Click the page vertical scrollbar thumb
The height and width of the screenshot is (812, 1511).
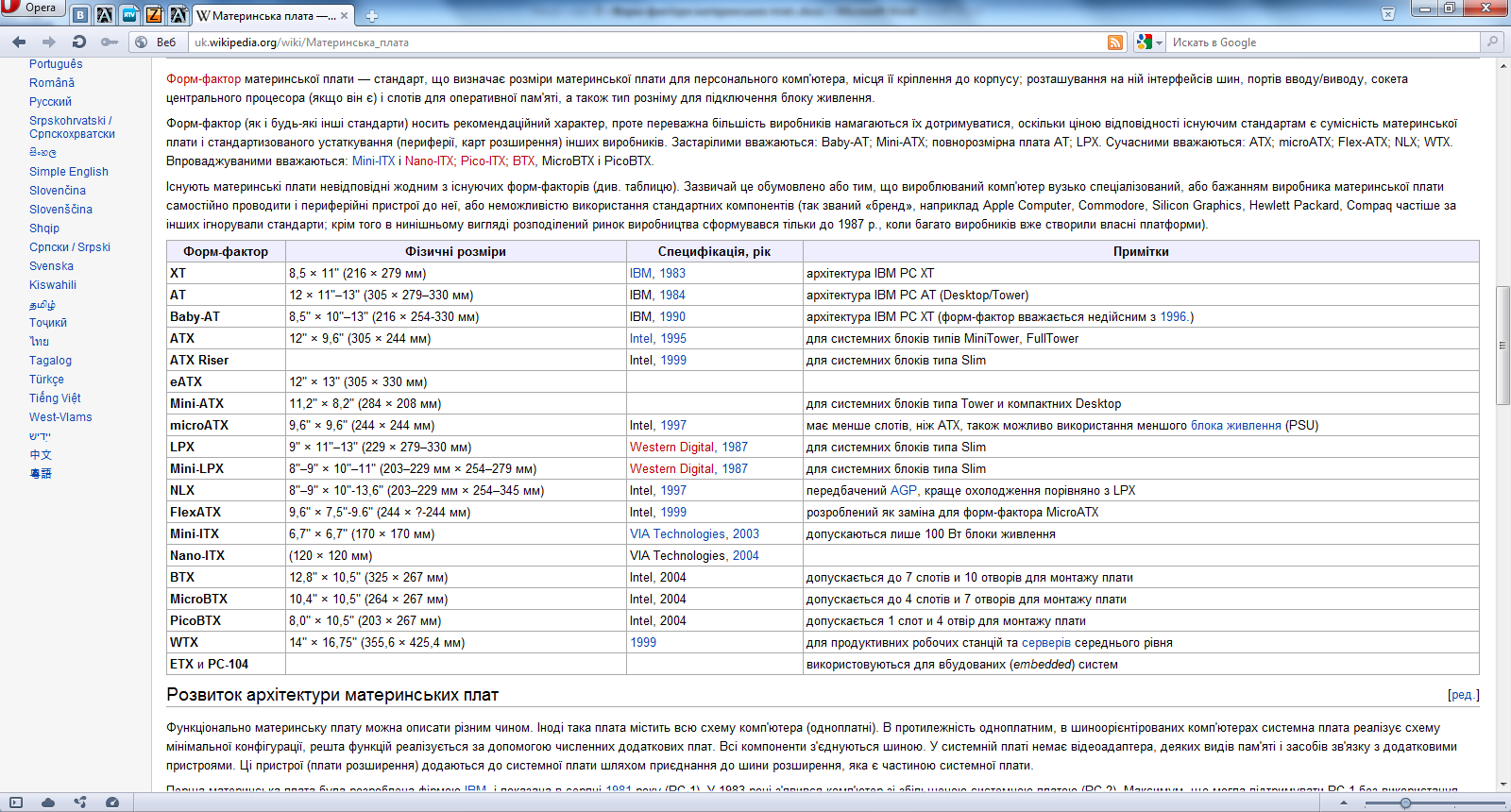pyautogui.click(x=1503, y=345)
